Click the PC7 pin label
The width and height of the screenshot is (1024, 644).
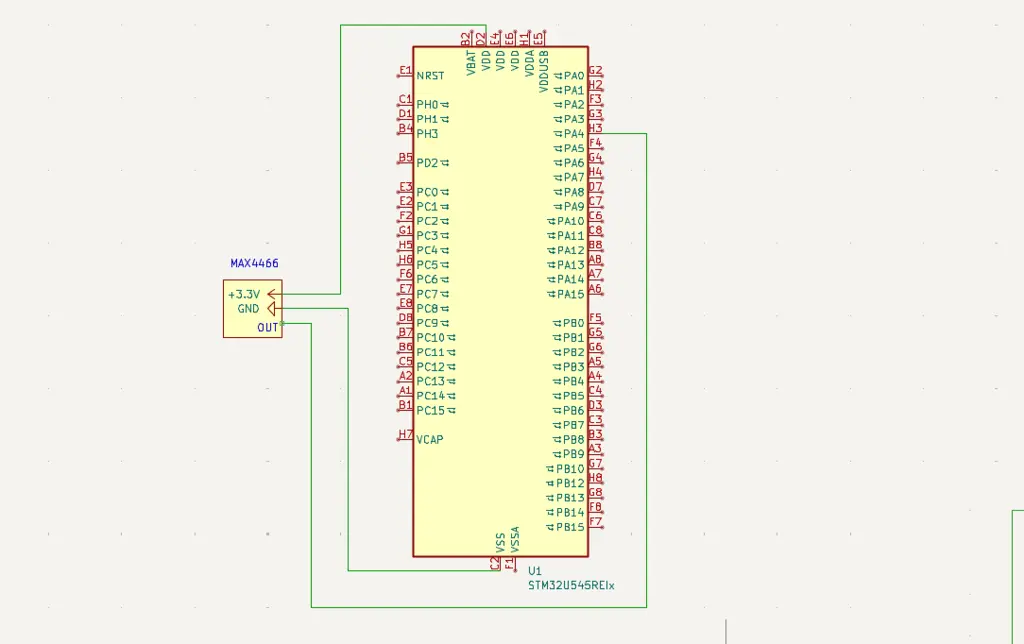[x=427, y=294]
